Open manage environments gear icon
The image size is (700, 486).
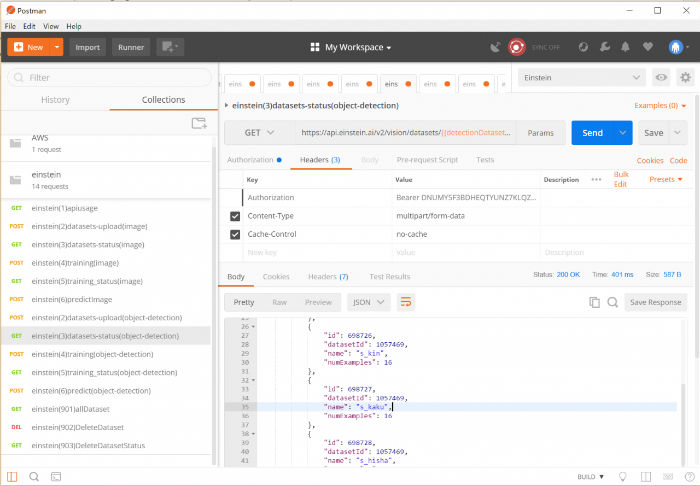tap(685, 77)
